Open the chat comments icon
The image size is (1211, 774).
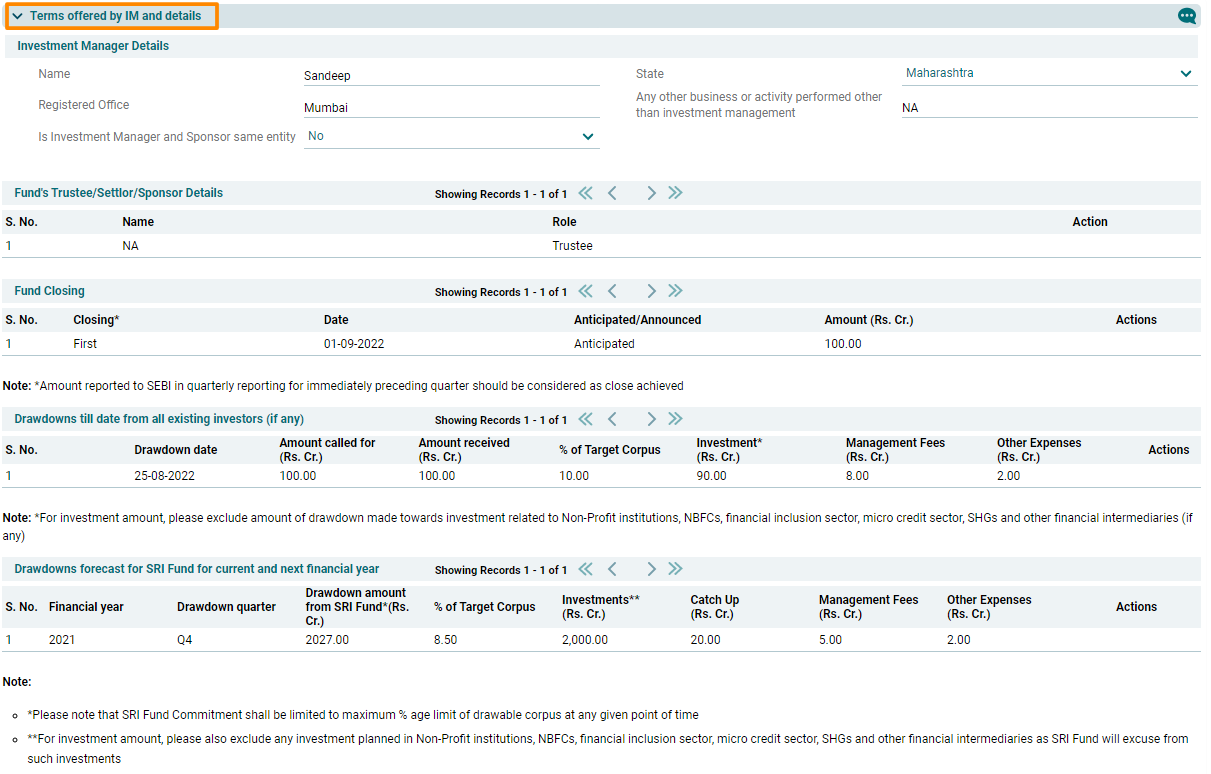click(1186, 16)
